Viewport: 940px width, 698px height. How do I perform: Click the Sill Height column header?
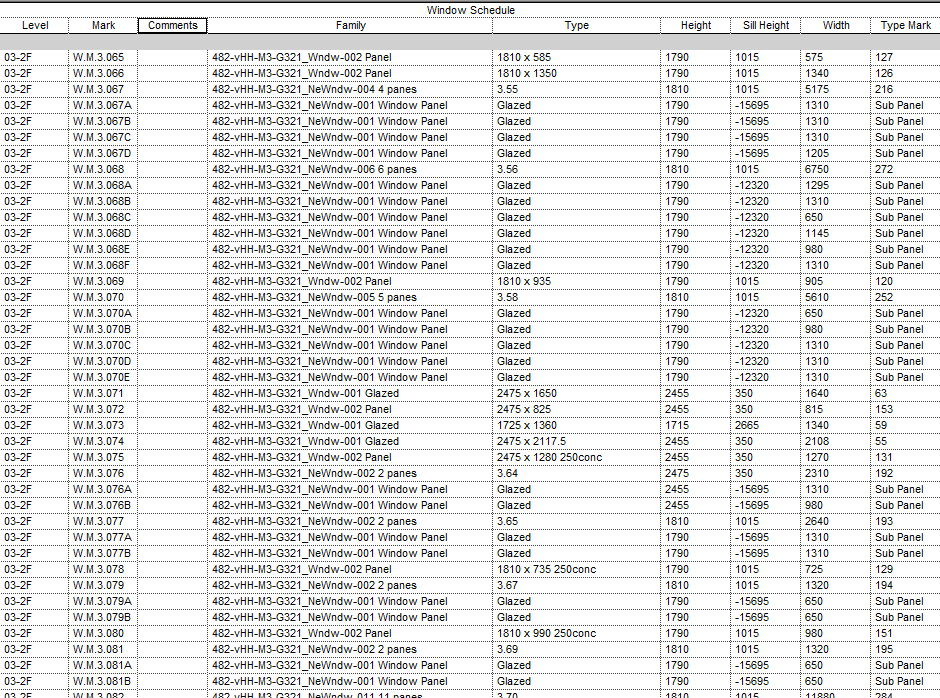click(x=766, y=25)
